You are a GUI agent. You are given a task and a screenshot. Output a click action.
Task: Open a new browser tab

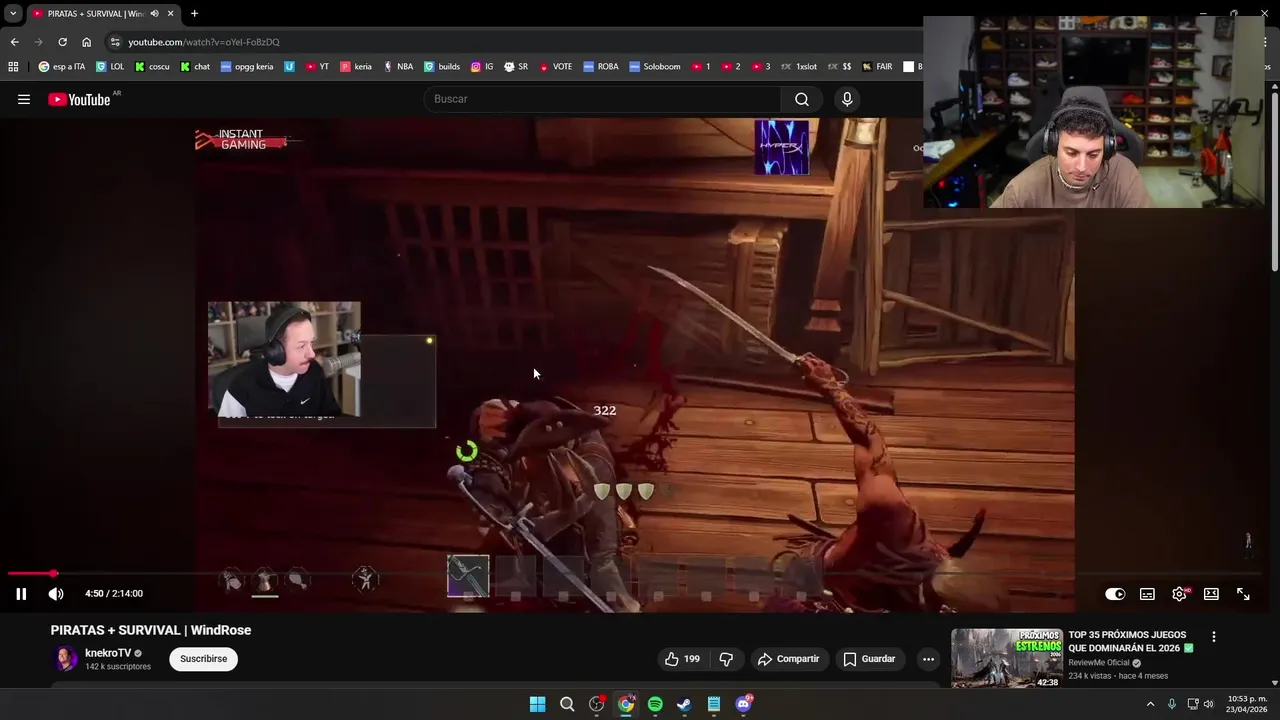[194, 13]
